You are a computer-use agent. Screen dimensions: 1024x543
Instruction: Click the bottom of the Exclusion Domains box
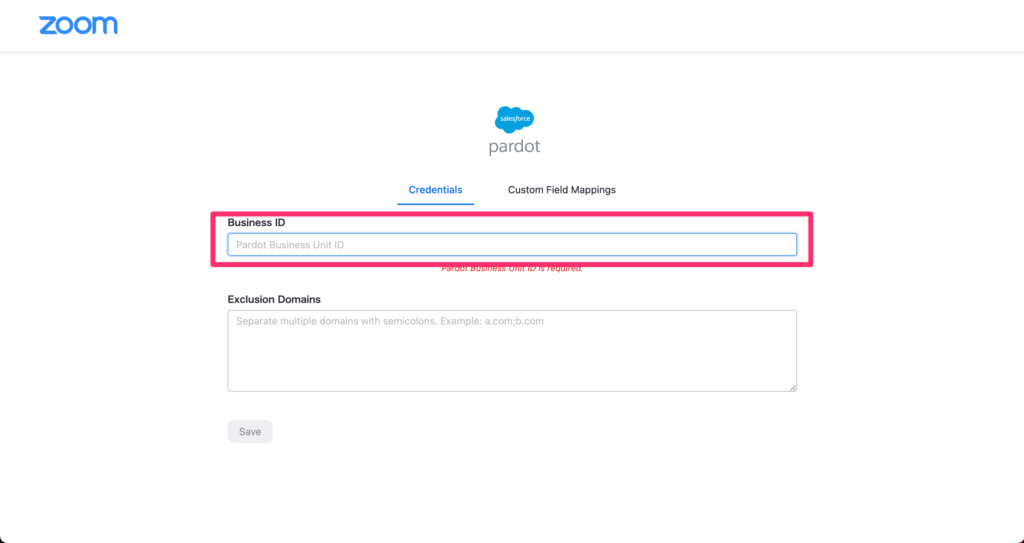(511, 383)
